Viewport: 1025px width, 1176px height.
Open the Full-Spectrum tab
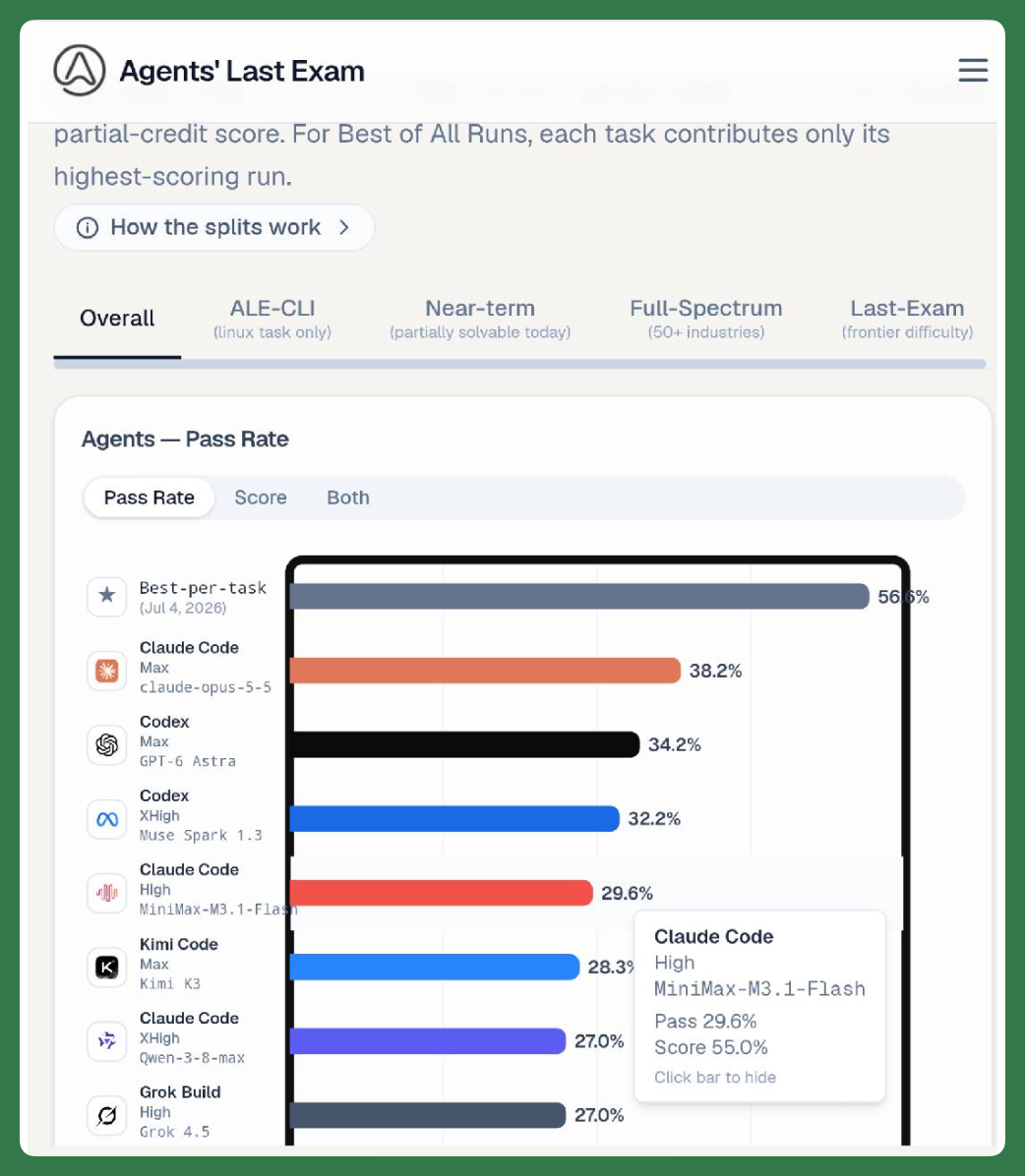click(706, 319)
